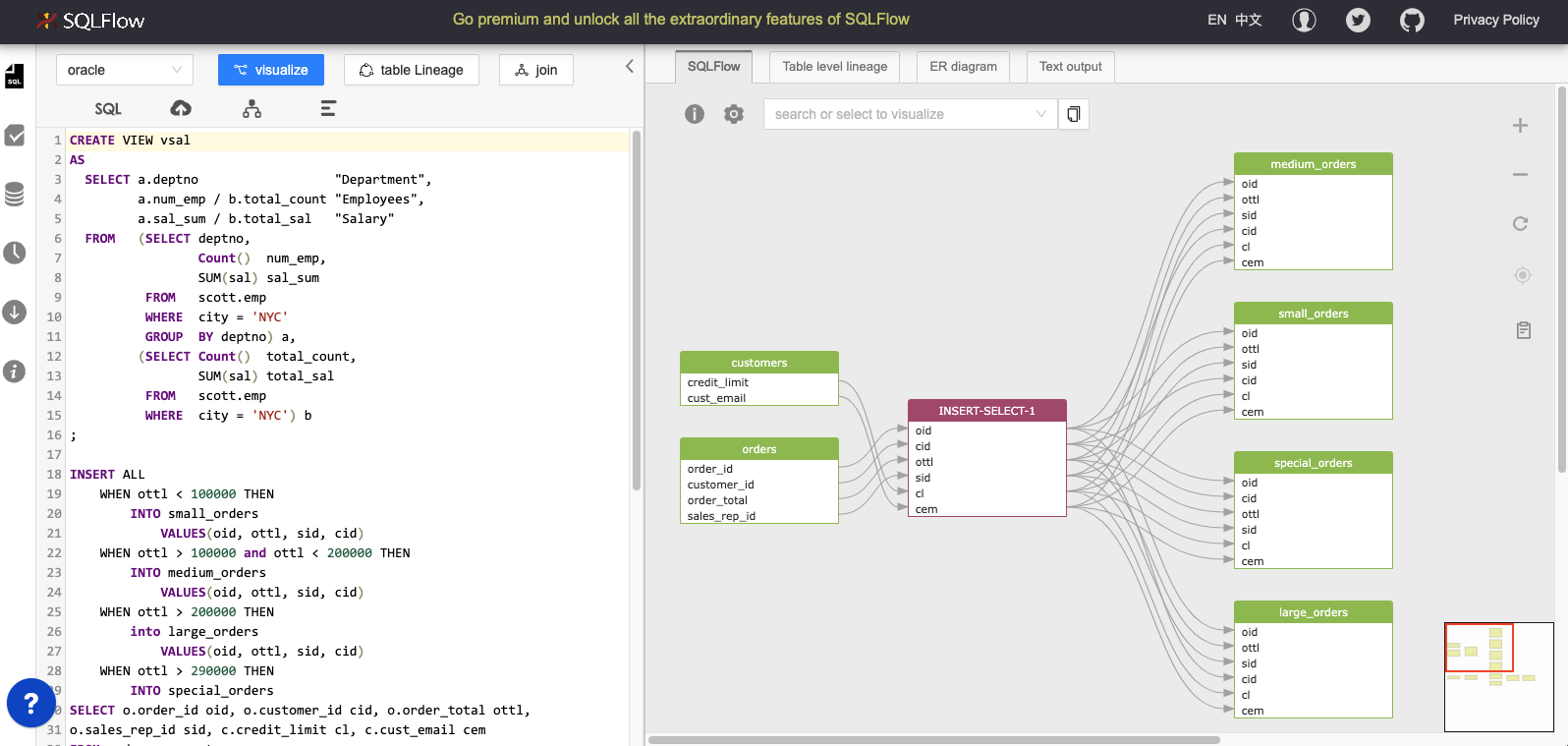Switch to the ER diagram tab

[963, 67]
